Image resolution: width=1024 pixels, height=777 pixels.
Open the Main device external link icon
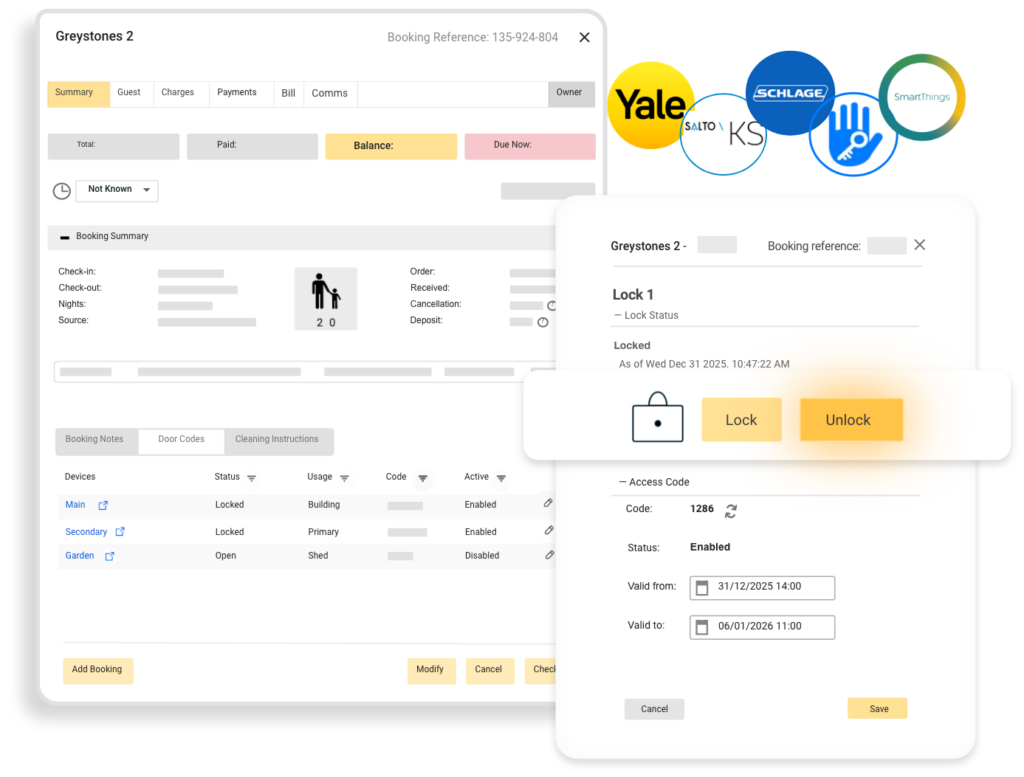[x=103, y=506]
